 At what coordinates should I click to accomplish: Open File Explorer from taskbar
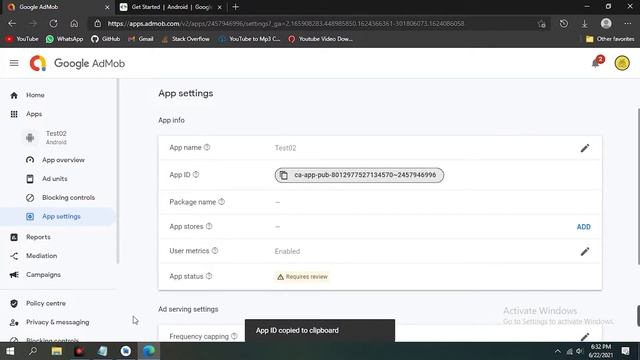tap(57, 351)
